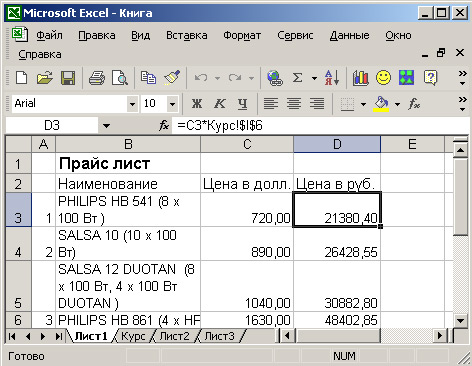472x366 pixels.
Task: Open the Формат menu
Action: [242, 35]
